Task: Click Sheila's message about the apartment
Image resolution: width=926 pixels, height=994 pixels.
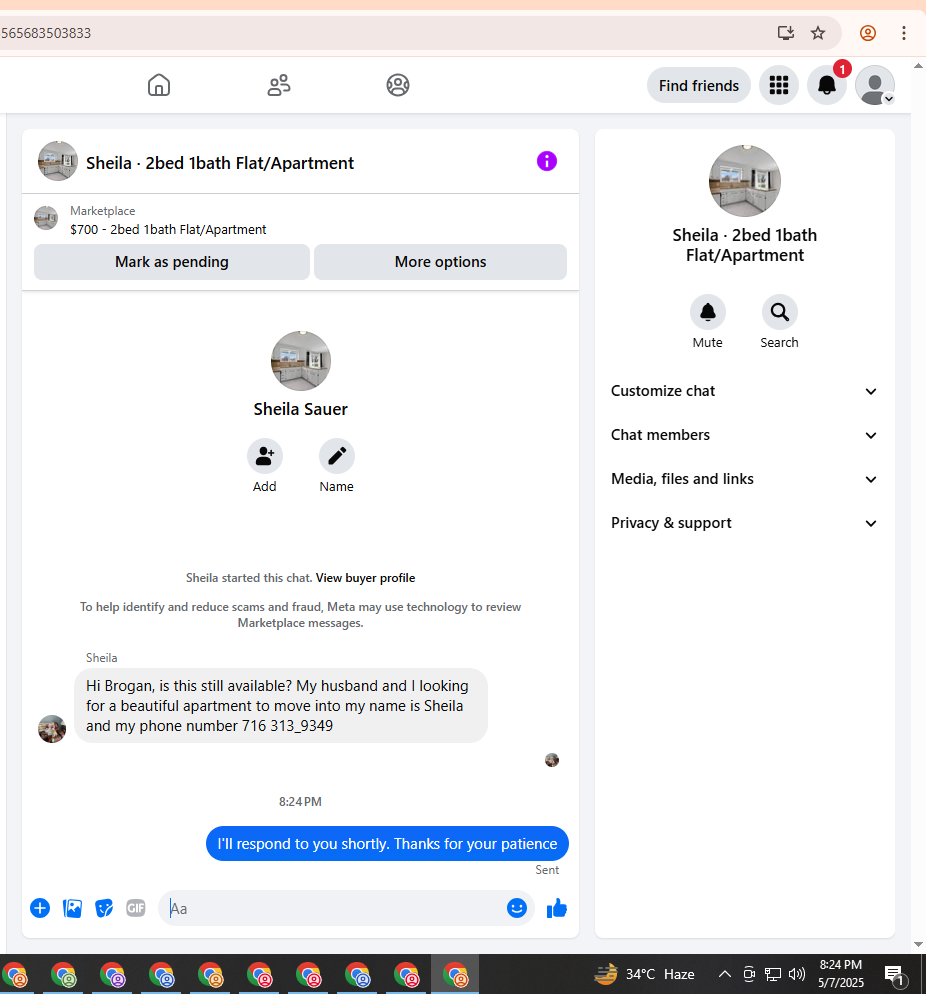Action: point(281,706)
